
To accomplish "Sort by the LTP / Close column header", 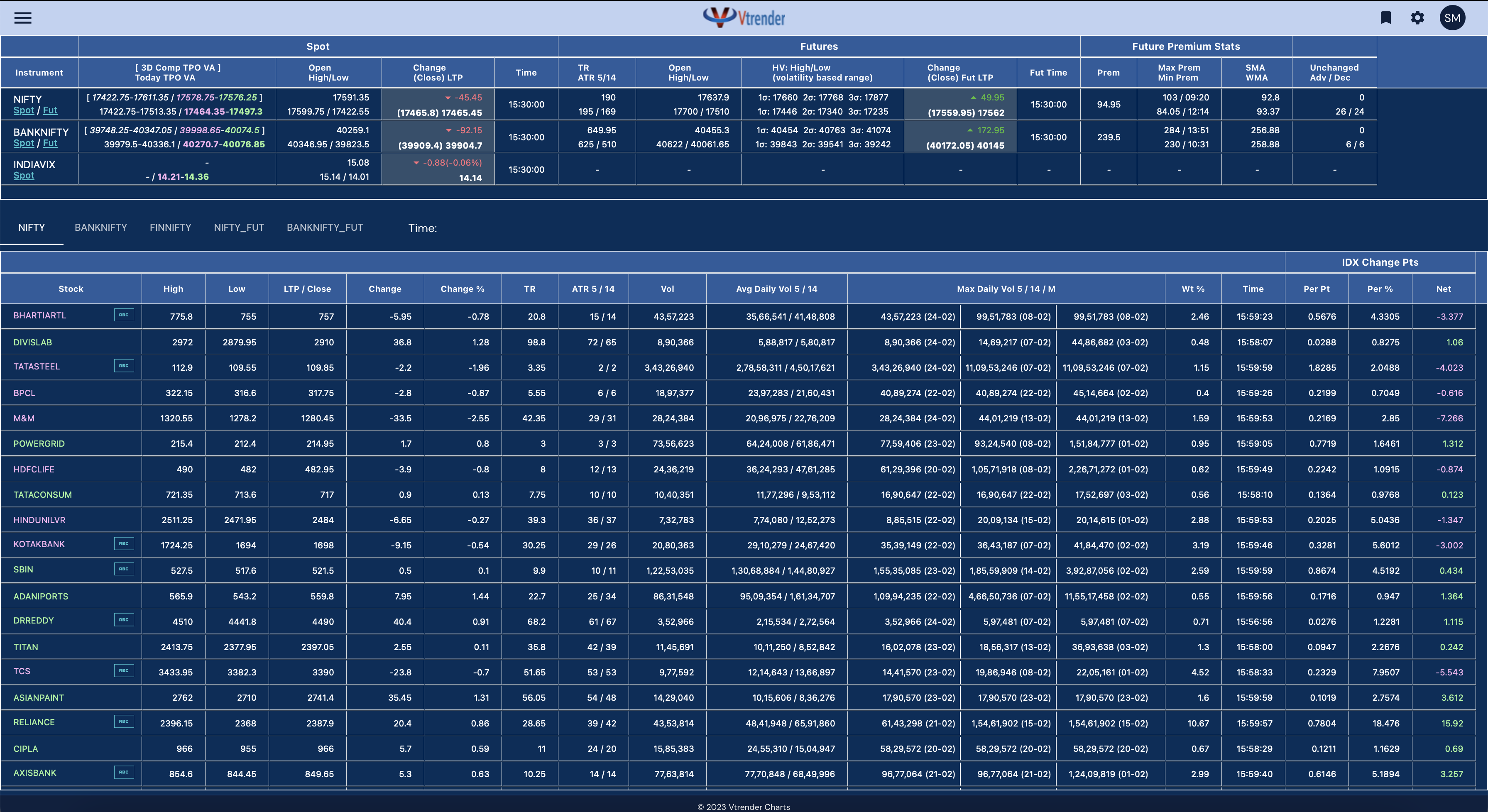I will click(307, 289).
